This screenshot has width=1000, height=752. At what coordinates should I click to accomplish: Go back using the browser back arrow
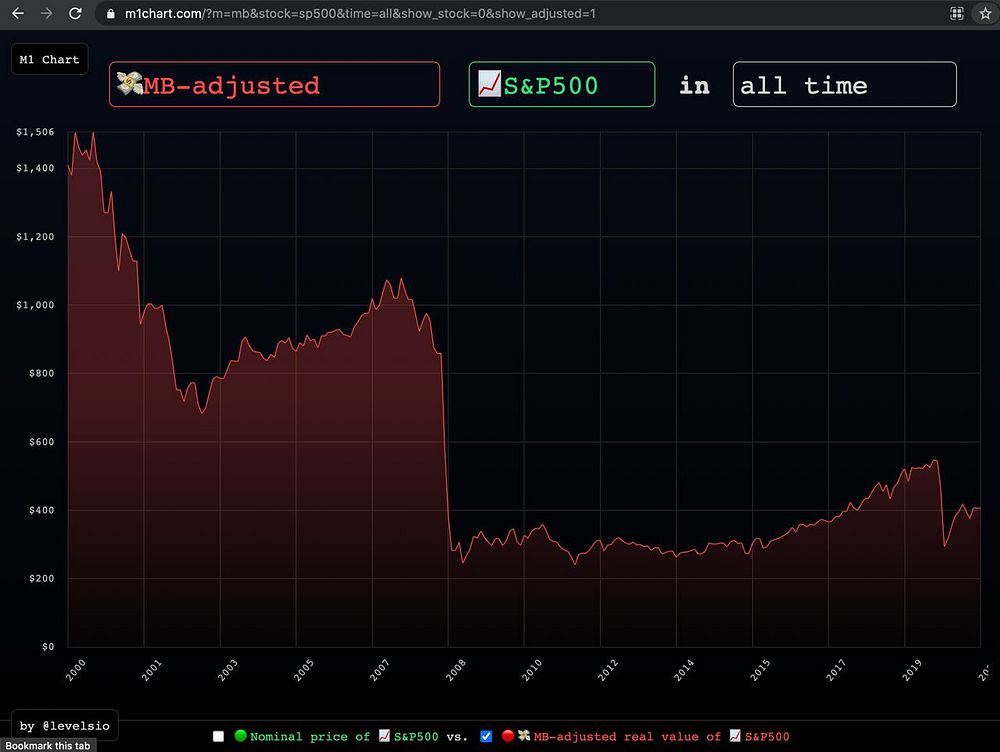coord(18,13)
